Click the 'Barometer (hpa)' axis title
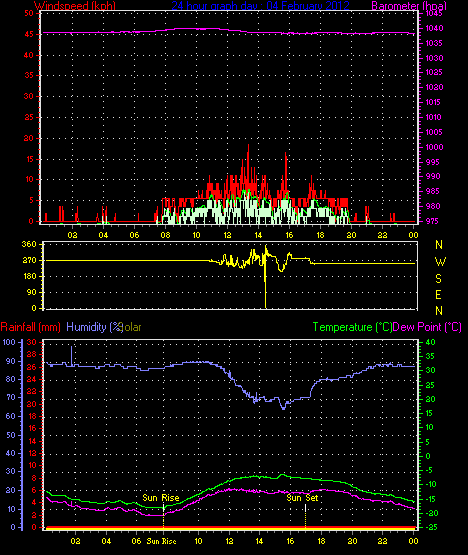Image resolution: width=468 pixels, height=555 pixels. pyautogui.click(x=409, y=5)
